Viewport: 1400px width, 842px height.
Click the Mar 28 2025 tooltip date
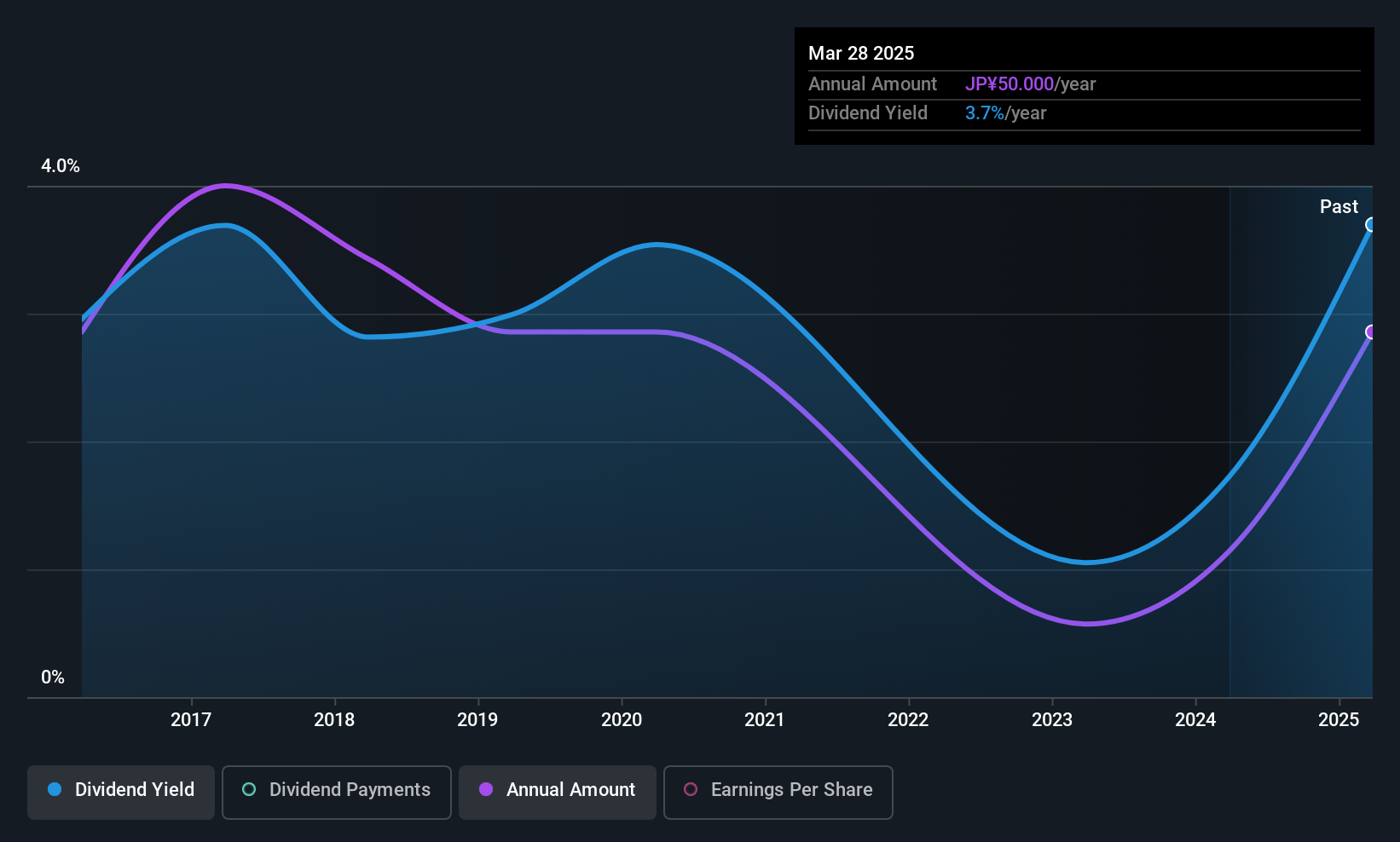coord(861,54)
